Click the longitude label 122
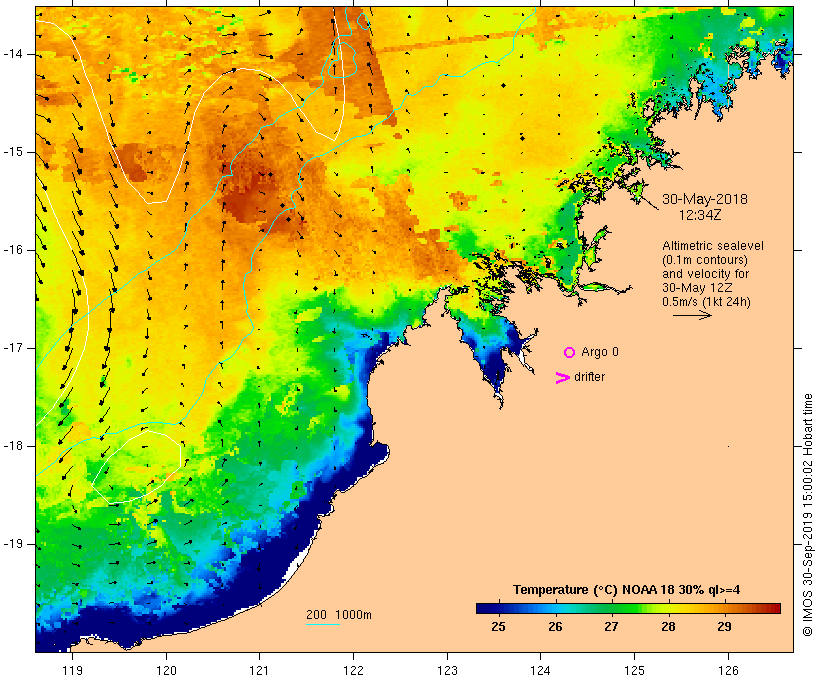Screen dimensions: 820x680 point(354,671)
